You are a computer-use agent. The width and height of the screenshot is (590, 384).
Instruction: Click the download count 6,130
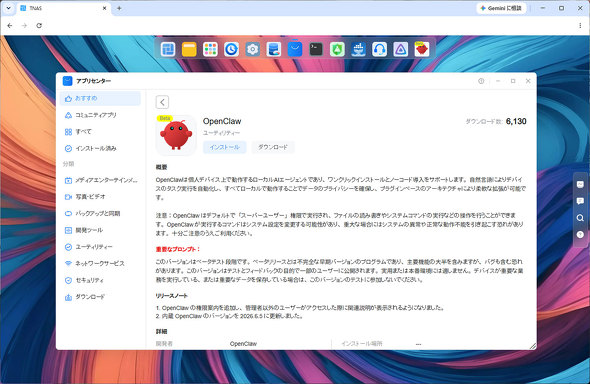click(516, 121)
